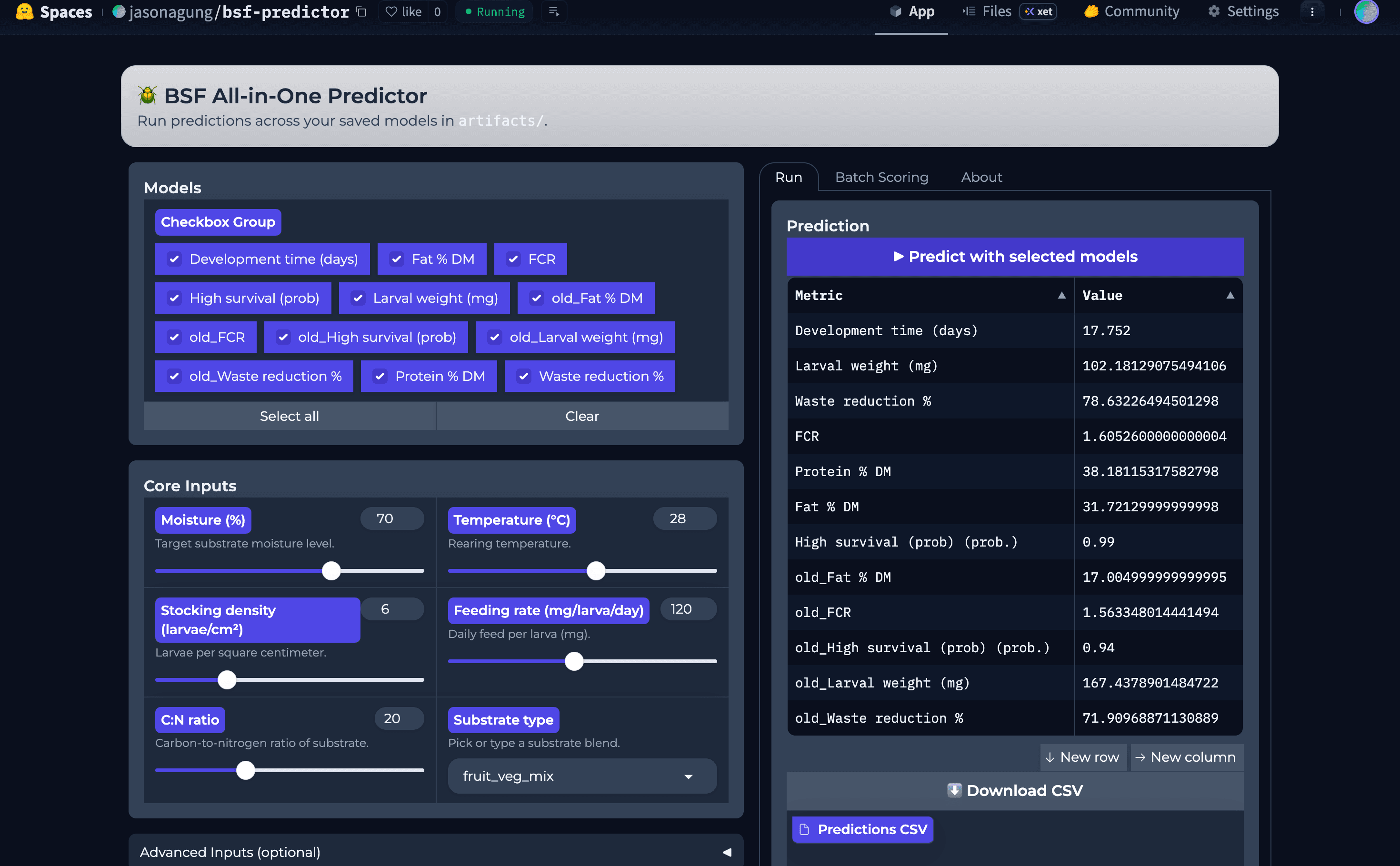Open the Community tab
This screenshot has height=866, width=1400.
click(1131, 11)
